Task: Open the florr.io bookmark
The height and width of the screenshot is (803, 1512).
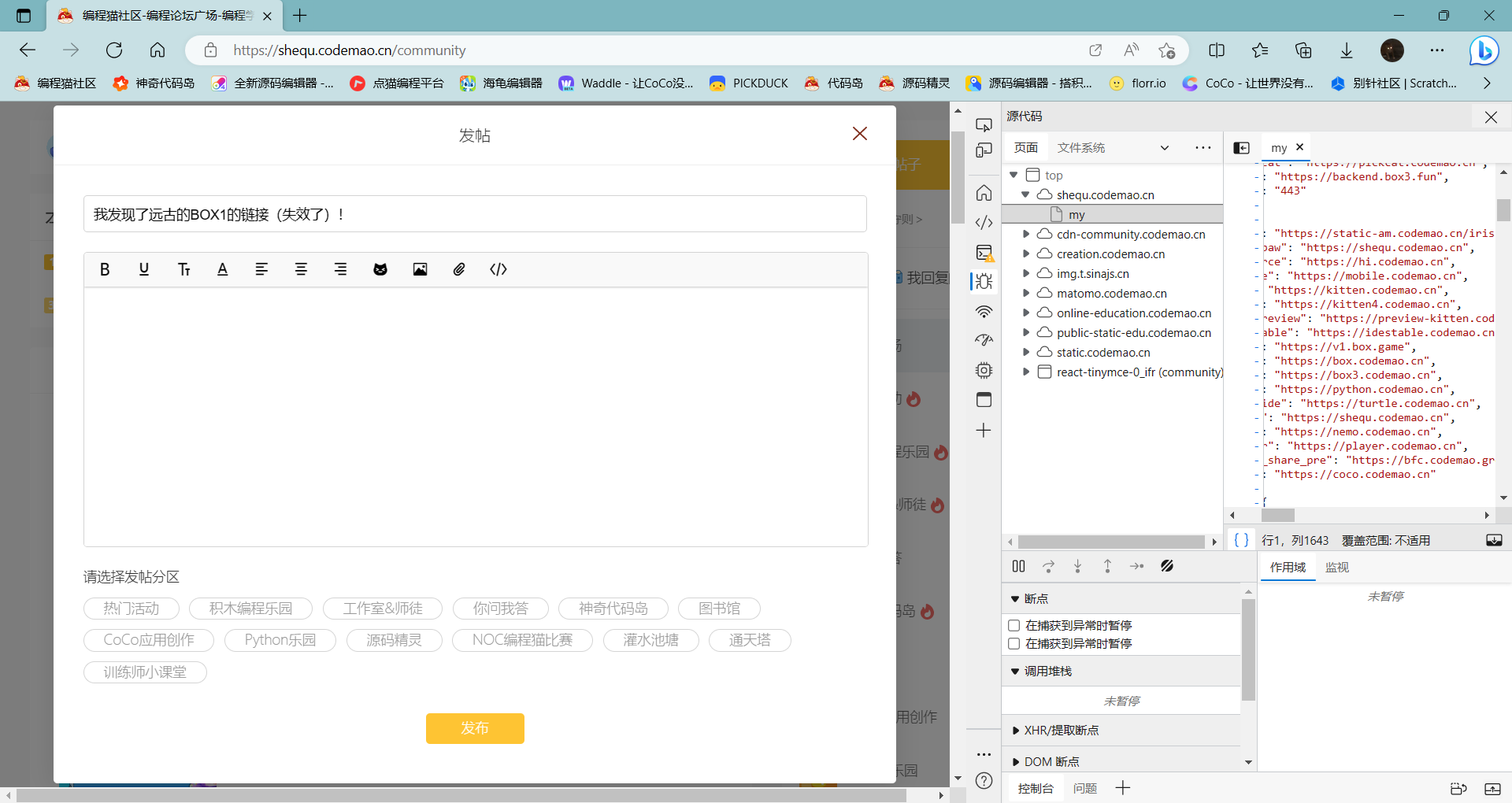Action: click(x=1138, y=83)
